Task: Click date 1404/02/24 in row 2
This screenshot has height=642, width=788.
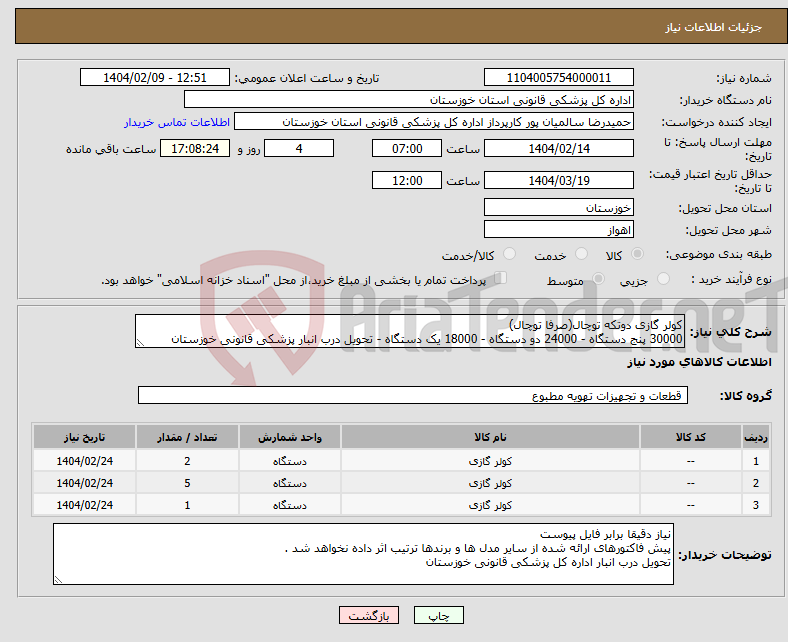Action: coord(84,483)
